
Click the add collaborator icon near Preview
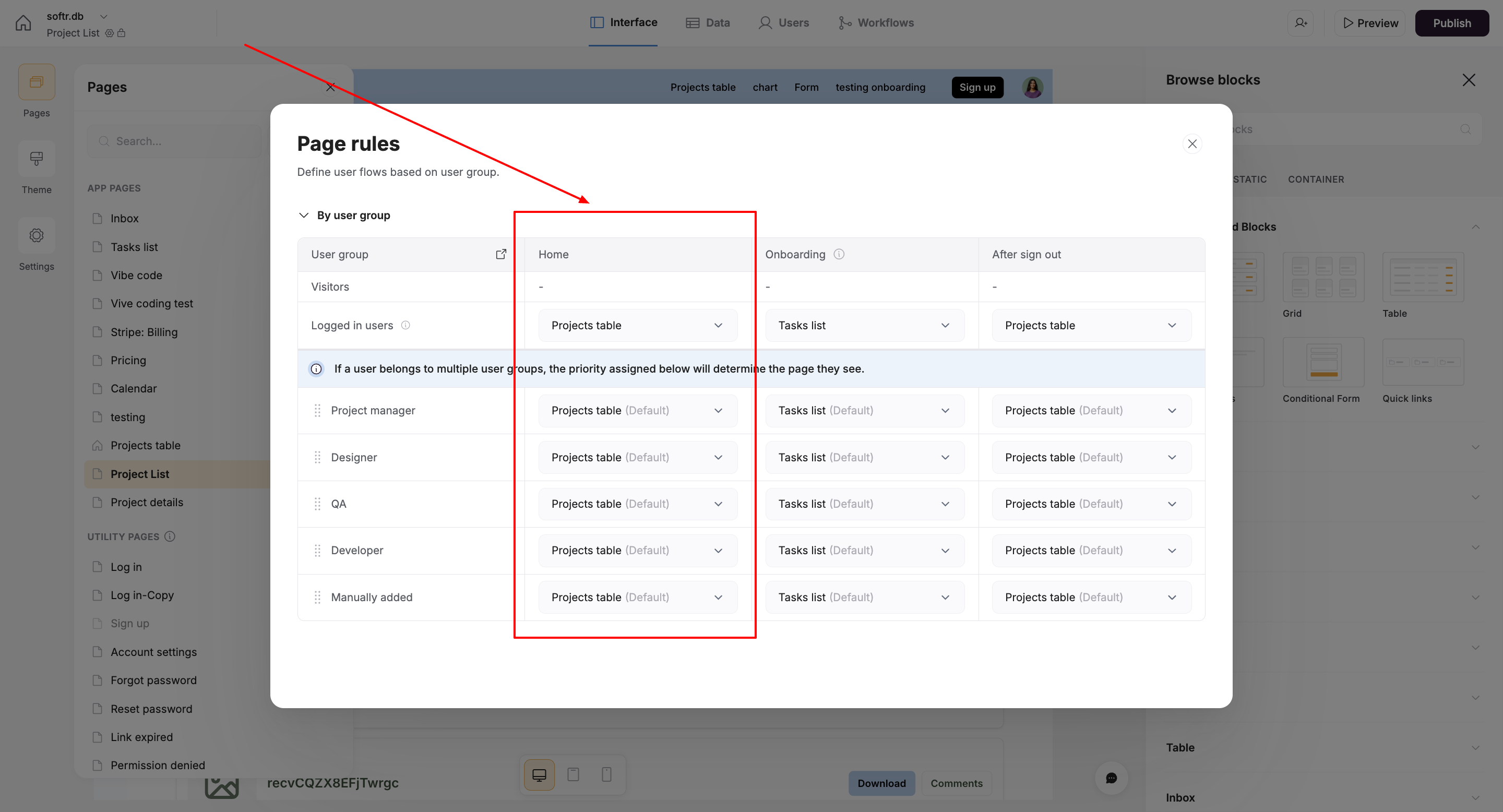pos(1301,23)
